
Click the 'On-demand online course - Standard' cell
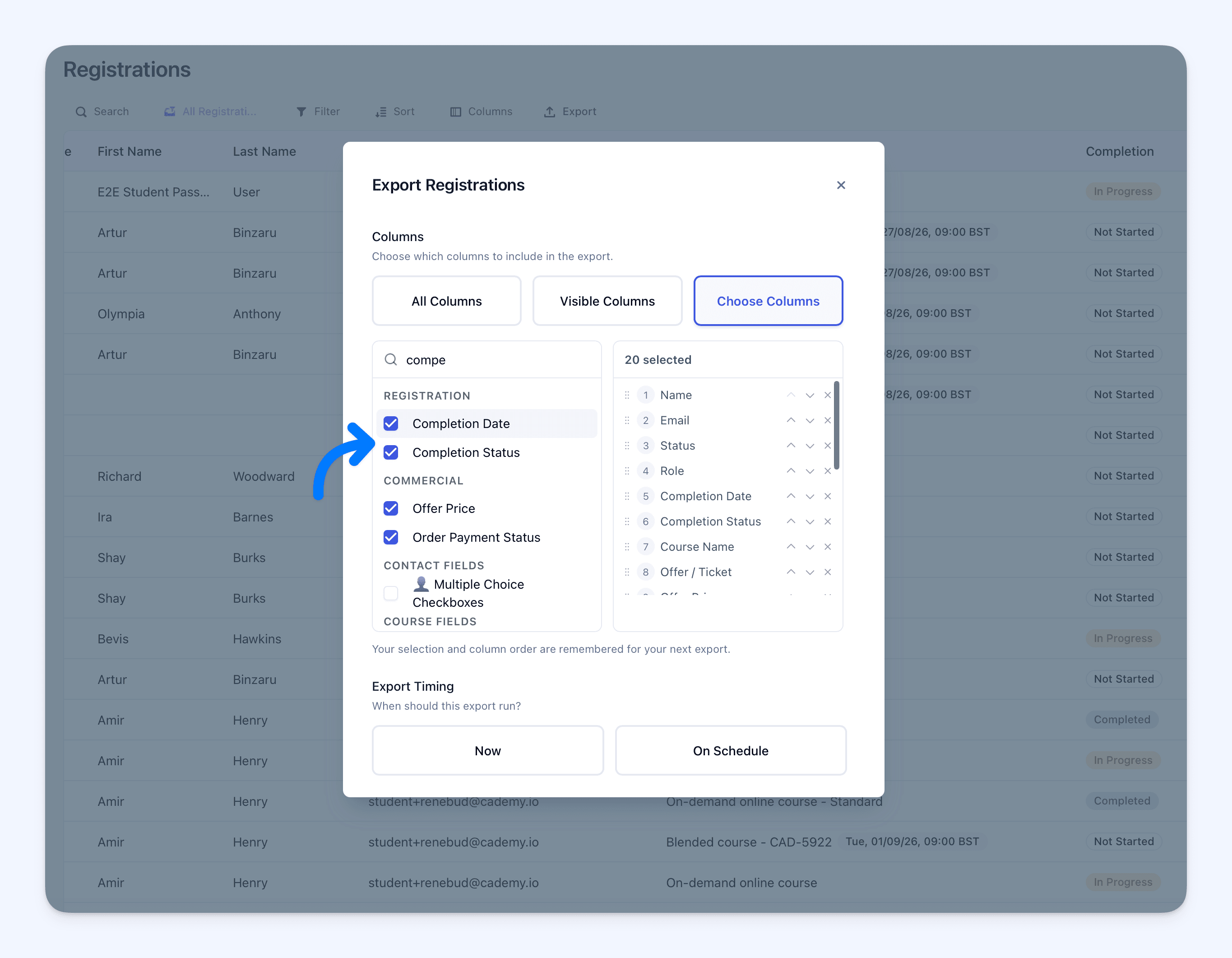(x=774, y=801)
